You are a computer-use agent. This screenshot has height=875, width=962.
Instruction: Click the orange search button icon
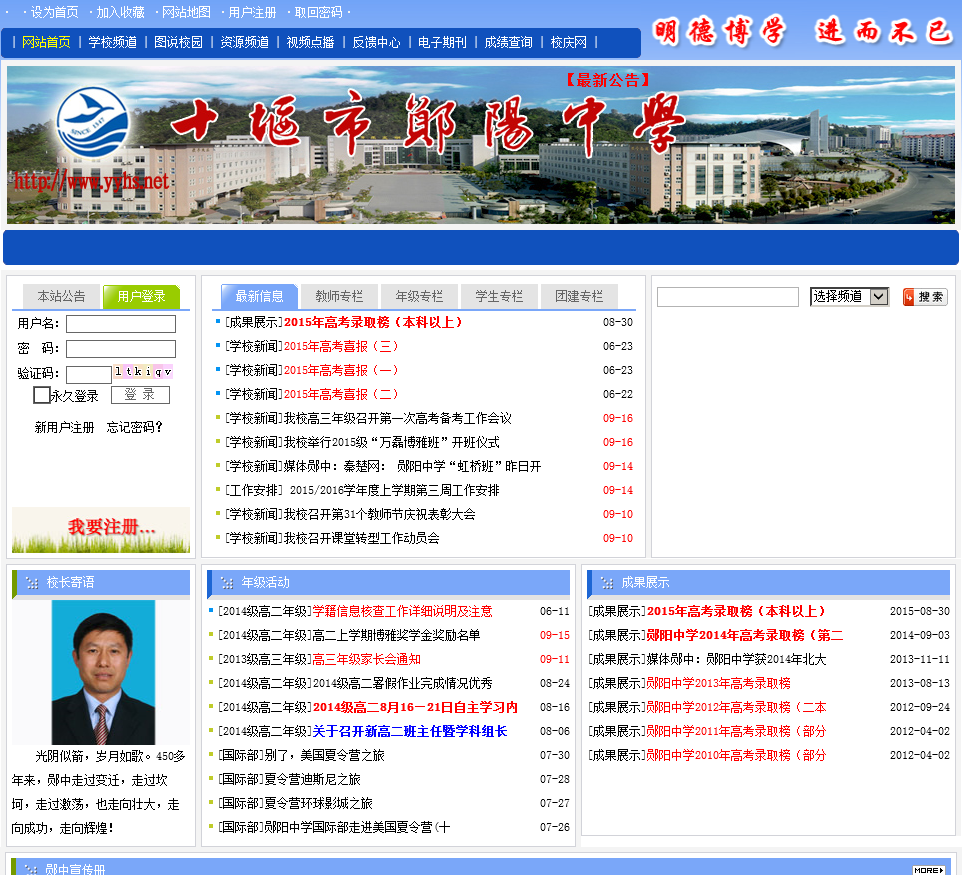coord(925,297)
